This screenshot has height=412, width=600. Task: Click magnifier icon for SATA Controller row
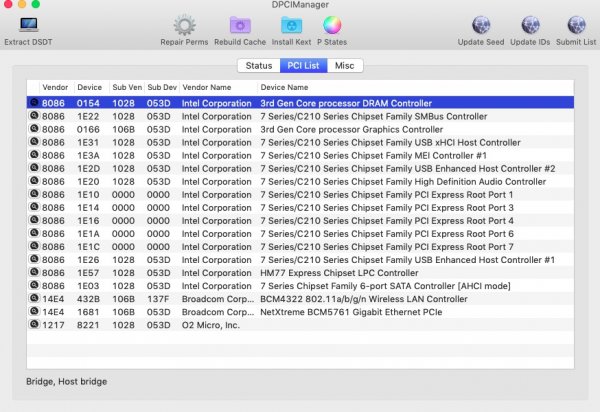tap(34, 285)
